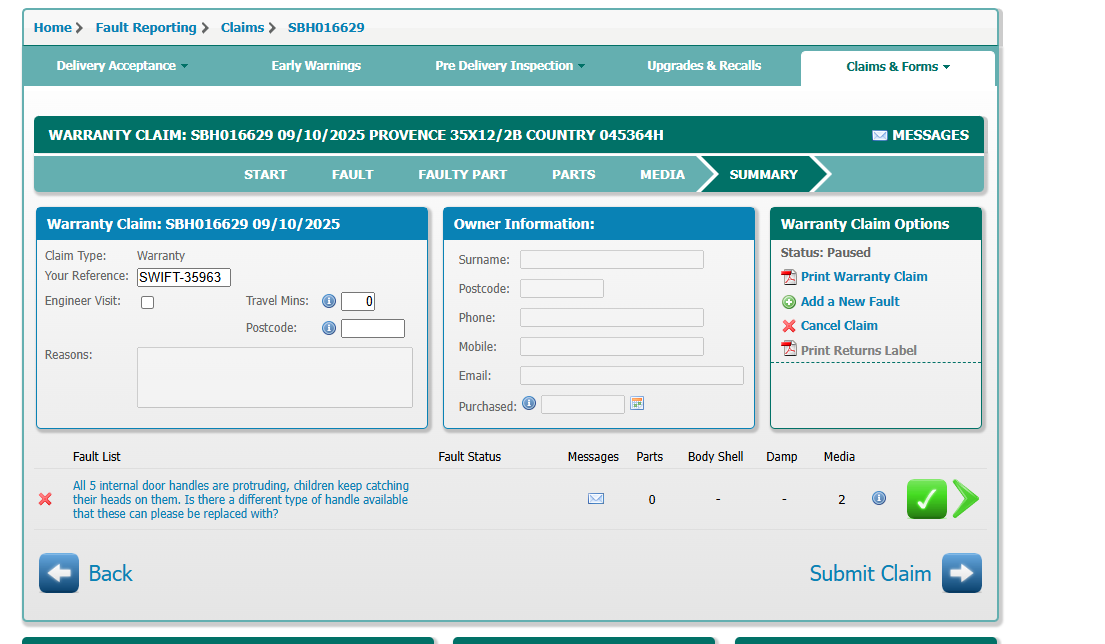This screenshot has width=1105, height=644.
Task: Open the Messages envelope icon in claim header
Action: coord(879,135)
